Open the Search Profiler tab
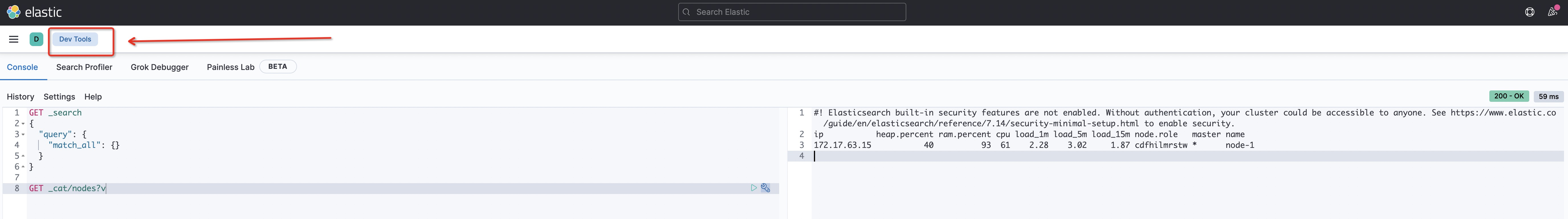Image resolution: width=1568 pixels, height=219 pixels. point(84,67)
